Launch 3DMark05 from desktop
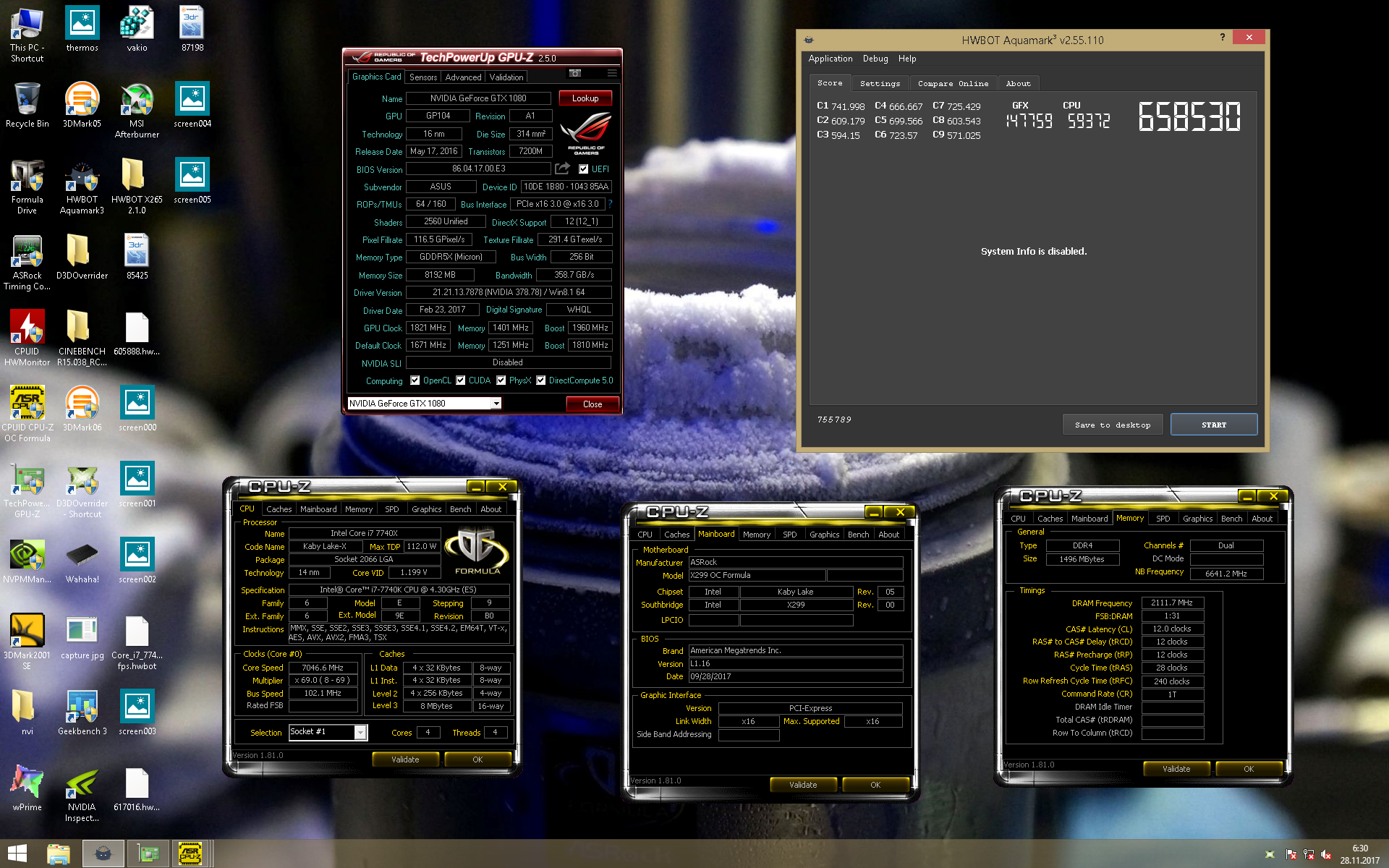 82,105
